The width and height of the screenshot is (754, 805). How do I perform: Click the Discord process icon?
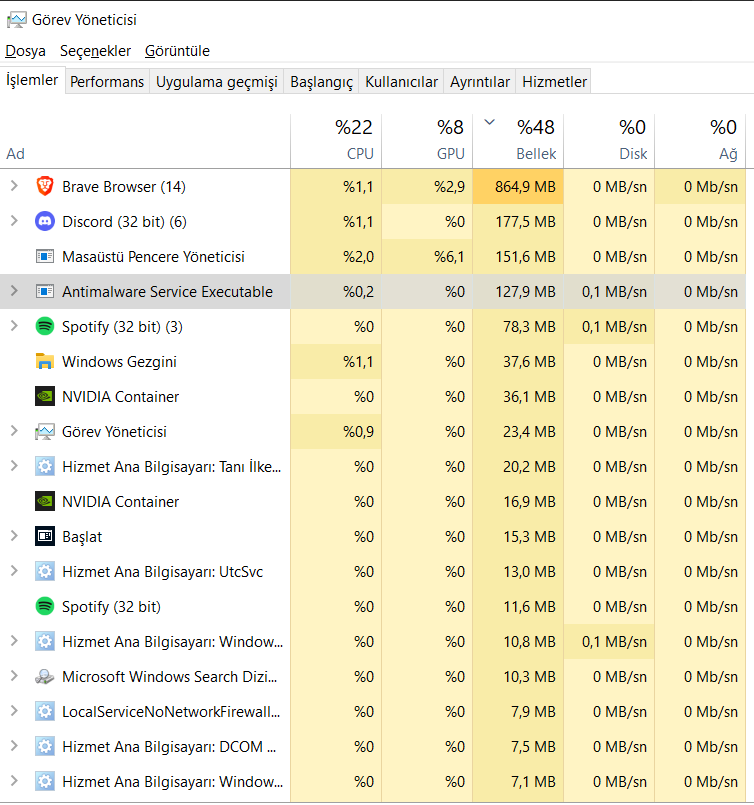[45, 222]
